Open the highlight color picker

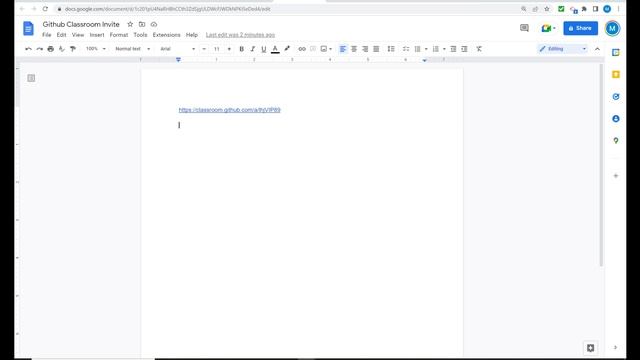pyautogui.click(x=287, y=49)
